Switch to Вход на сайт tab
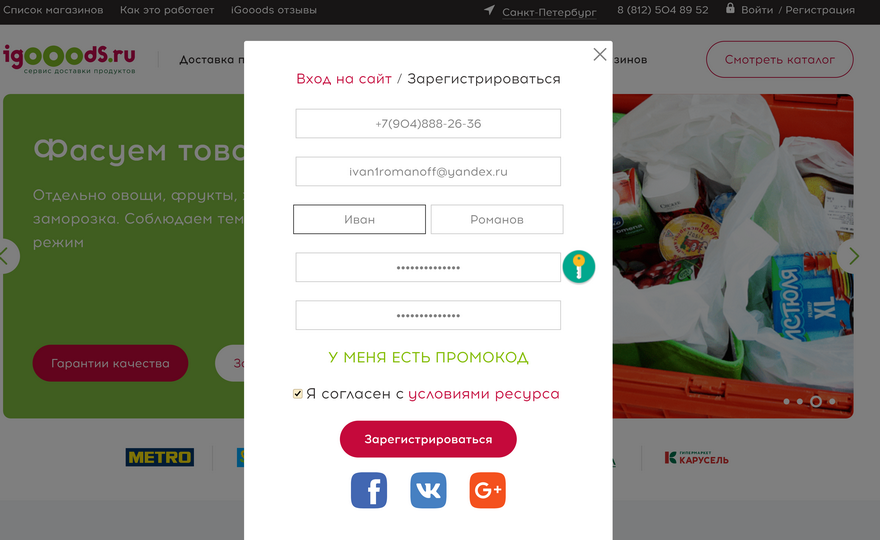 [x=343, y=79]
